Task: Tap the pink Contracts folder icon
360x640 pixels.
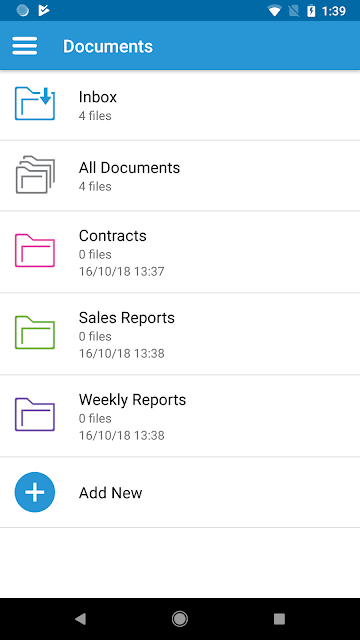Action: [x=35, y=250]
